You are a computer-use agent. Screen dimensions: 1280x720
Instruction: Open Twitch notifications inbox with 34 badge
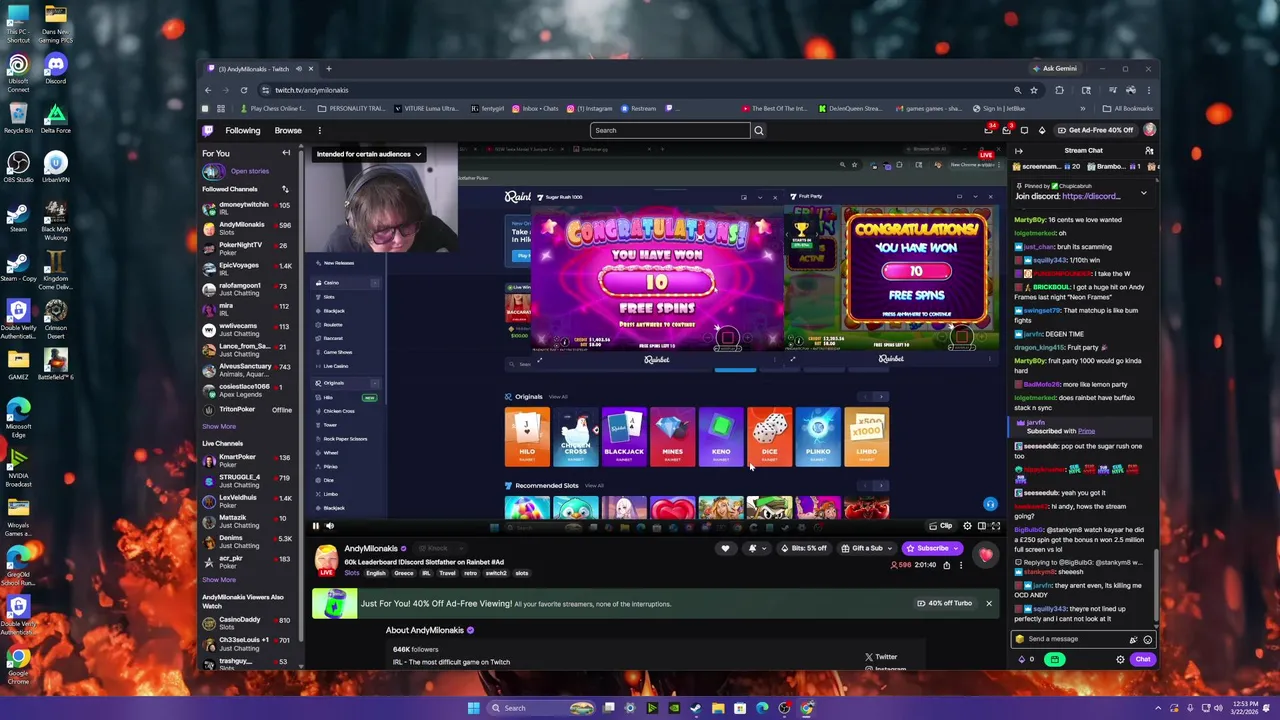coord(989,130)
